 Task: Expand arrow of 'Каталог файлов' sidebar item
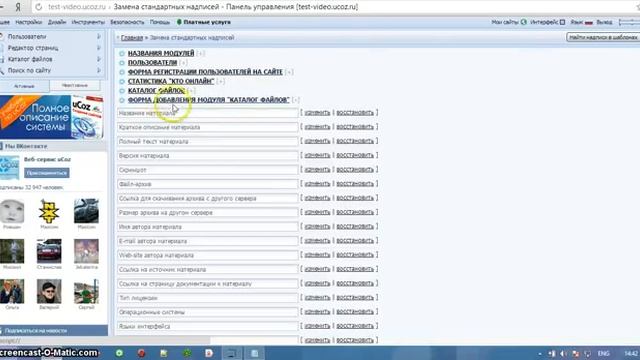[99, 59]
